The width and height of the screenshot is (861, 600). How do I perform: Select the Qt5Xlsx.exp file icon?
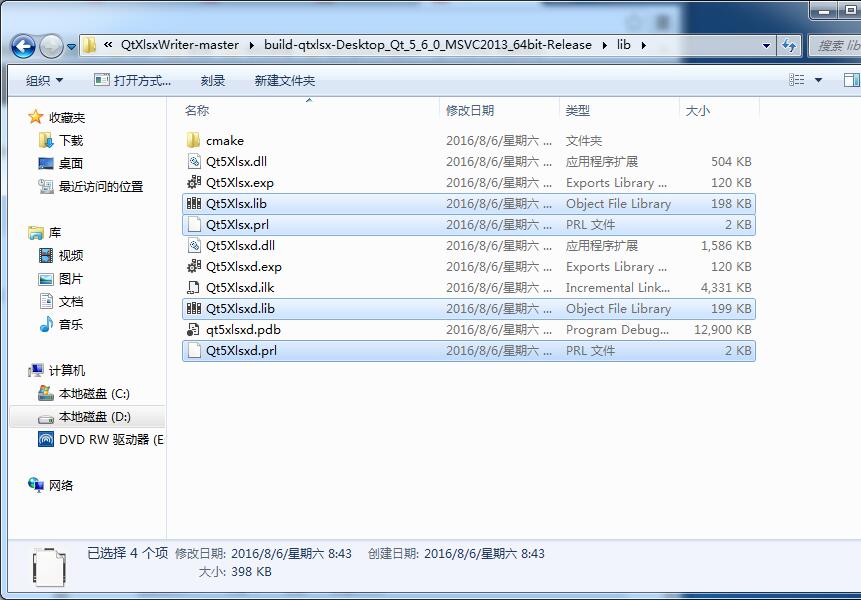pyautogui.click(x=194, y=182)
